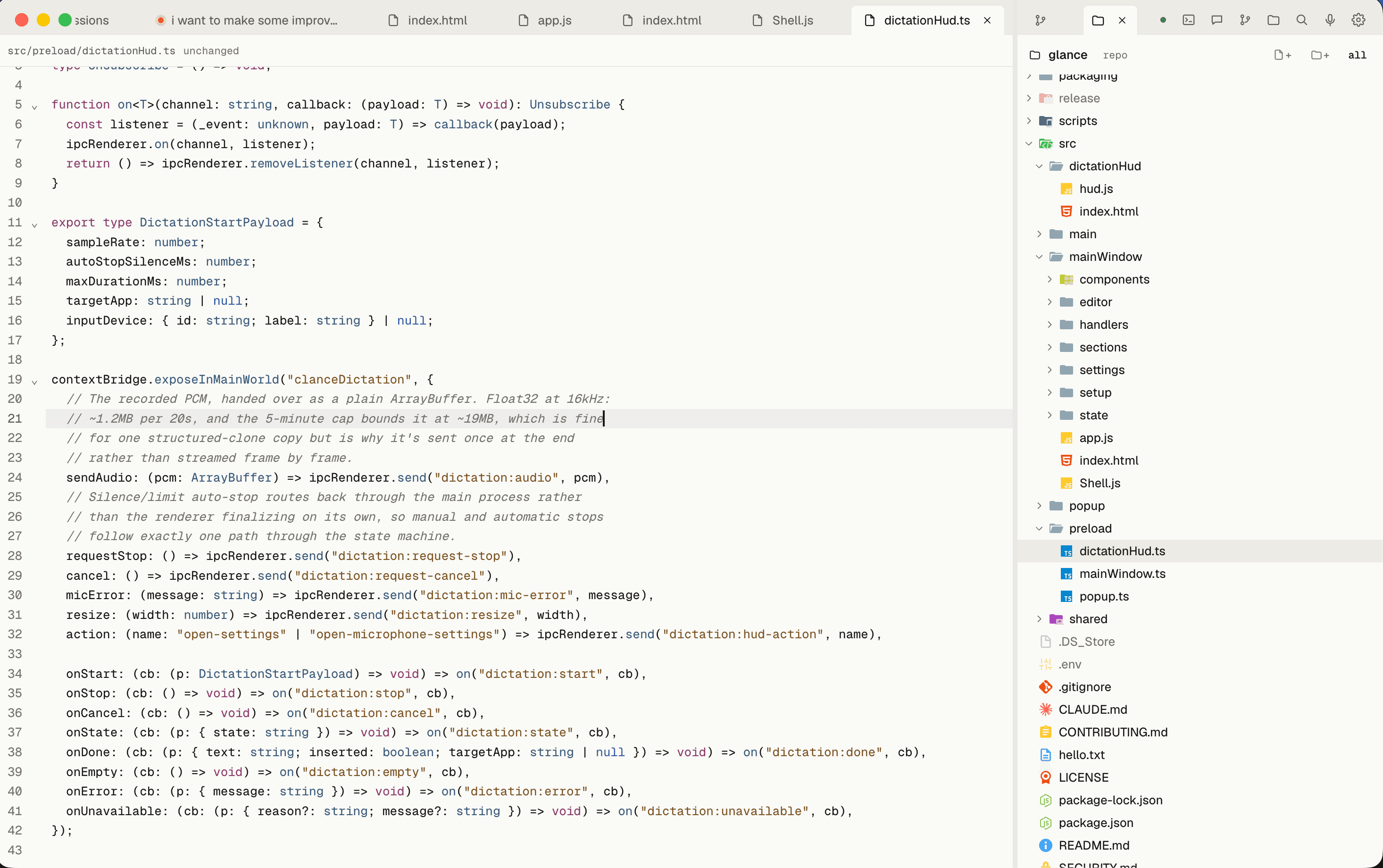
Task: Click the glance repo root folder label
Action: [x=1067, y=55]
